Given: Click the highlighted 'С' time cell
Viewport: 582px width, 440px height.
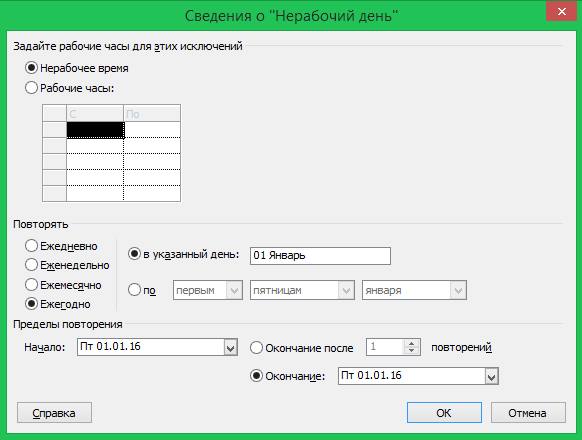Looking at the screenshot, I should tap(95, 130).
